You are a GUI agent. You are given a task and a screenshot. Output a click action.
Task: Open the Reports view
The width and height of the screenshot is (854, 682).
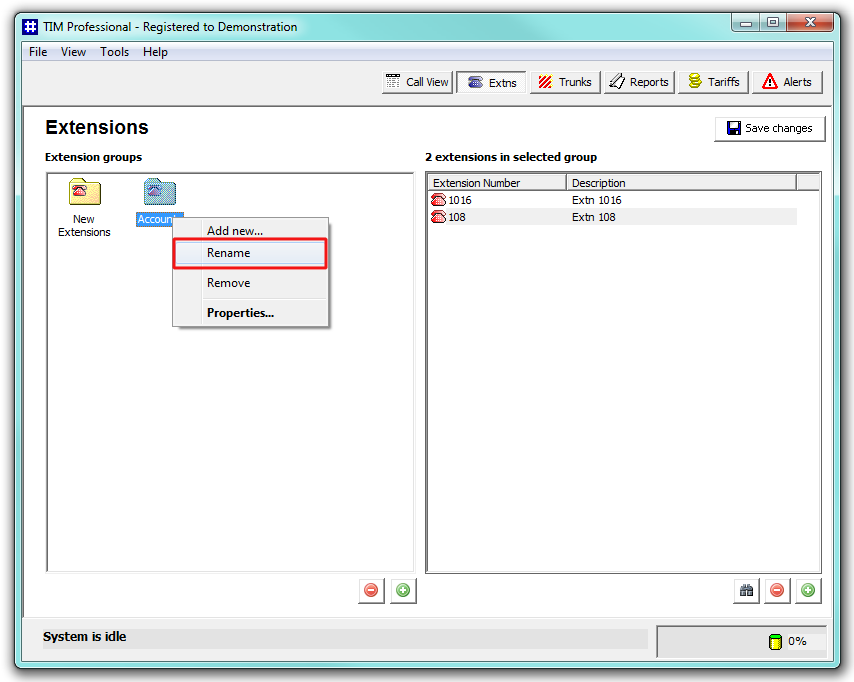click(x=639, y=82)
